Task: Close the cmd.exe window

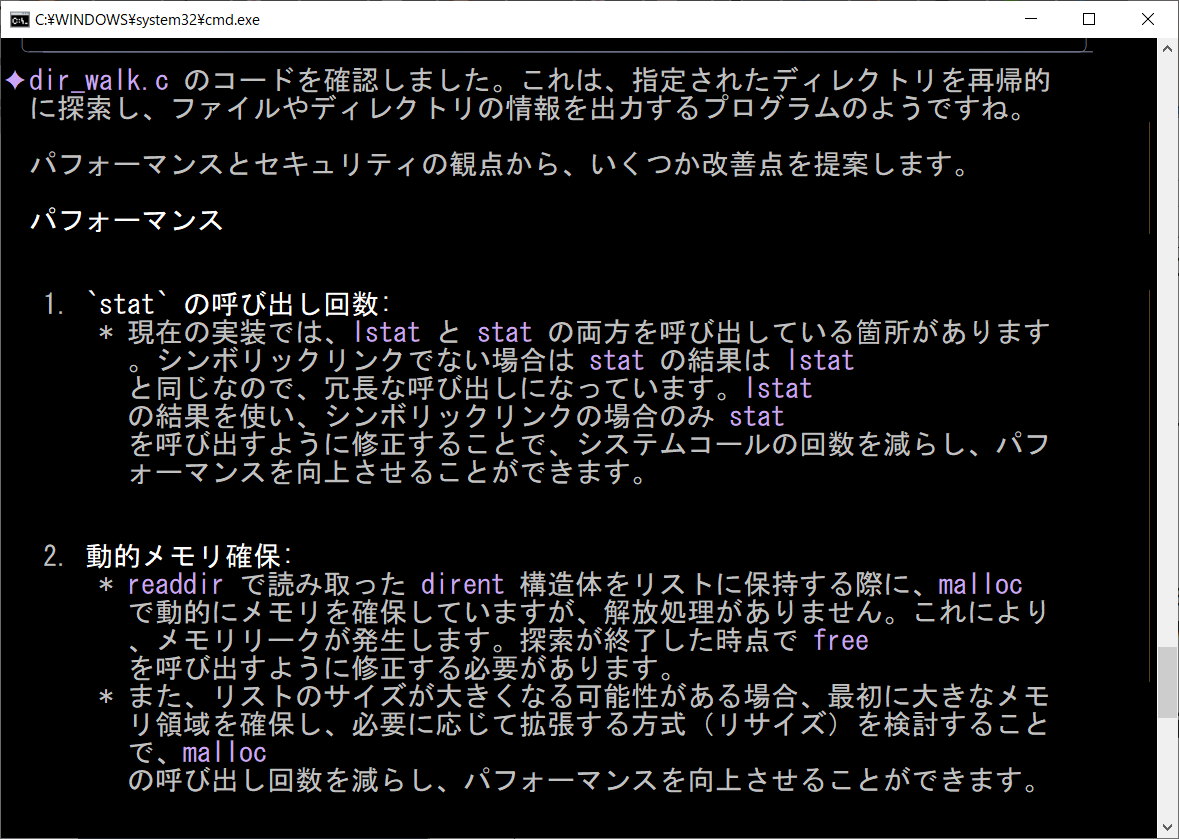Action: [1145, 19]
